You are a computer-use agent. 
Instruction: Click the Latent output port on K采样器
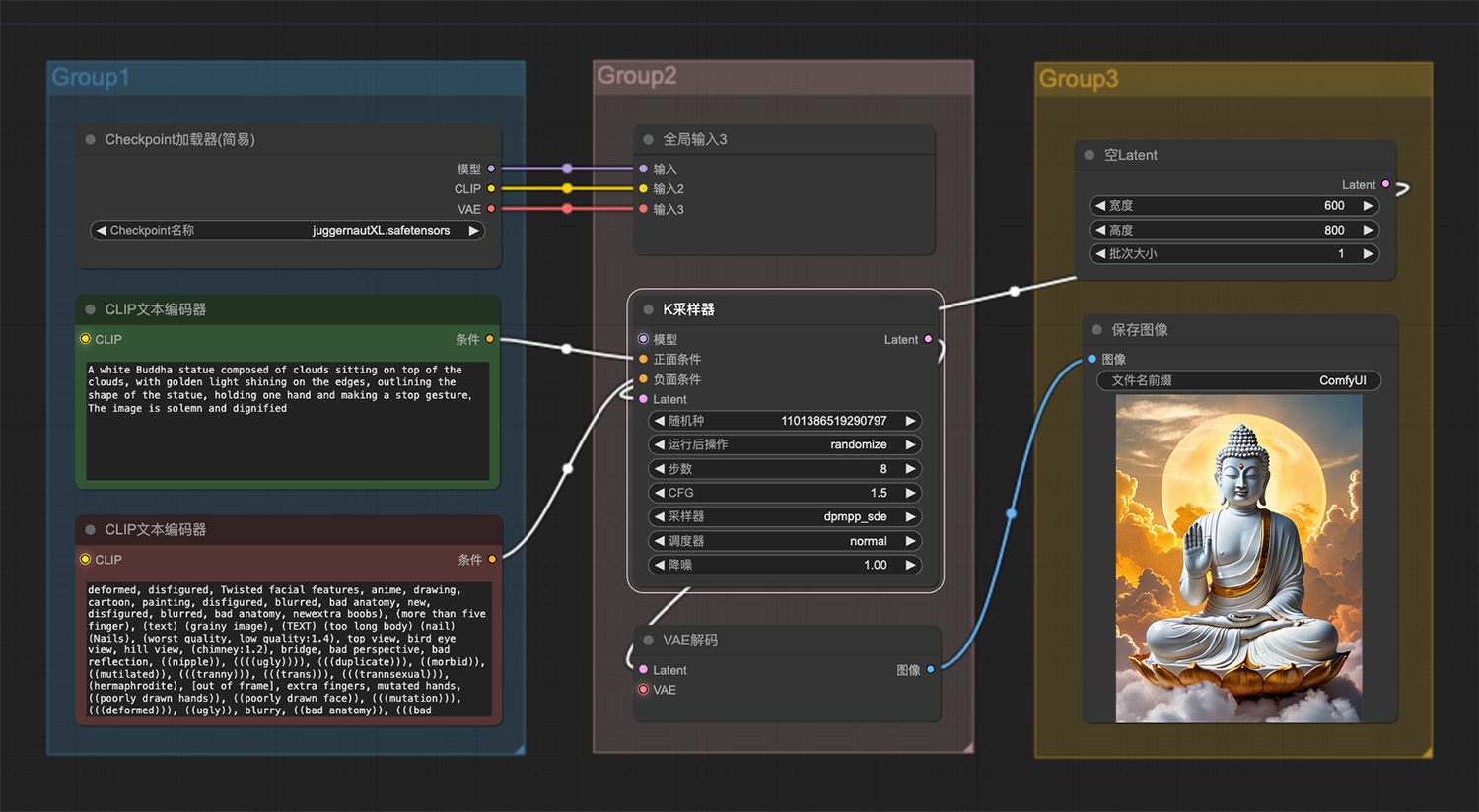tap(928, 339)
